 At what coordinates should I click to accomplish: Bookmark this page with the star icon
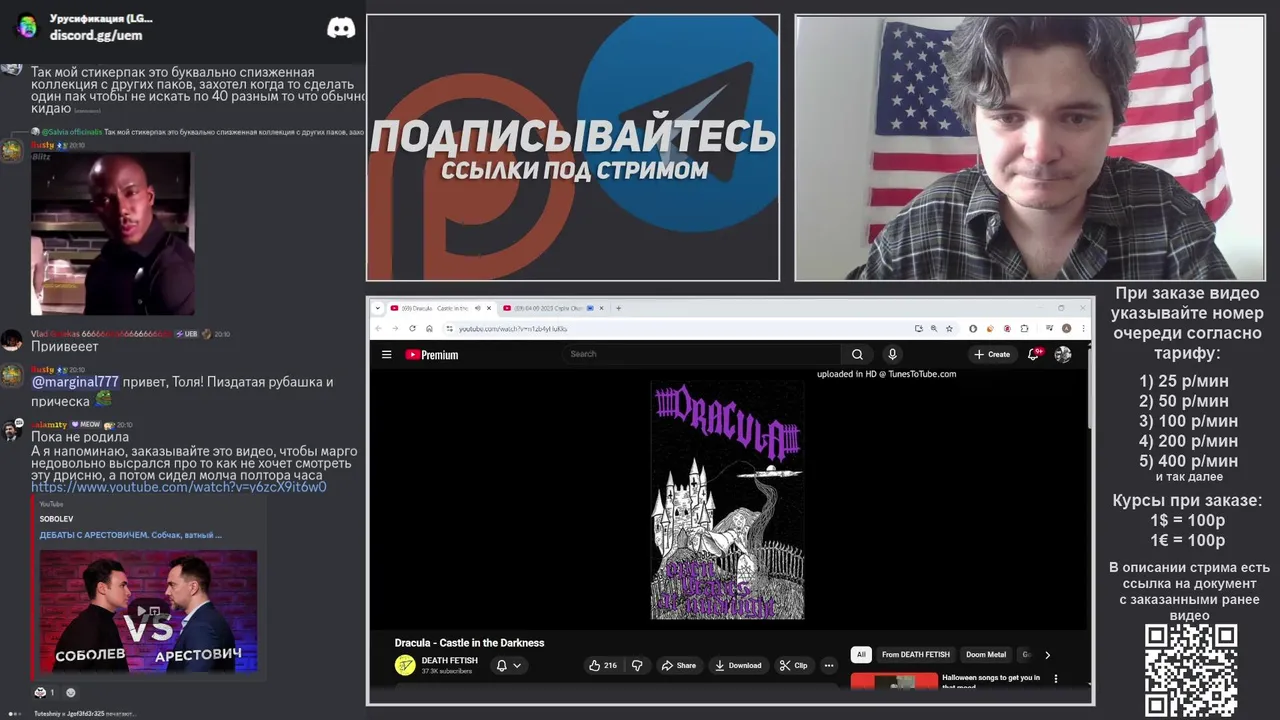click(x=949, y=328)
